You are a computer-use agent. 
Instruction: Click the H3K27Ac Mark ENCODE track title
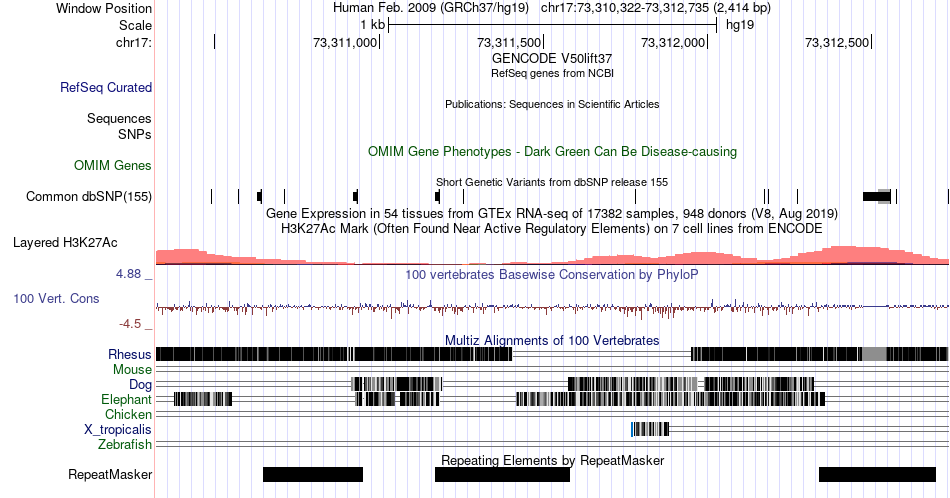coord(552,228)
